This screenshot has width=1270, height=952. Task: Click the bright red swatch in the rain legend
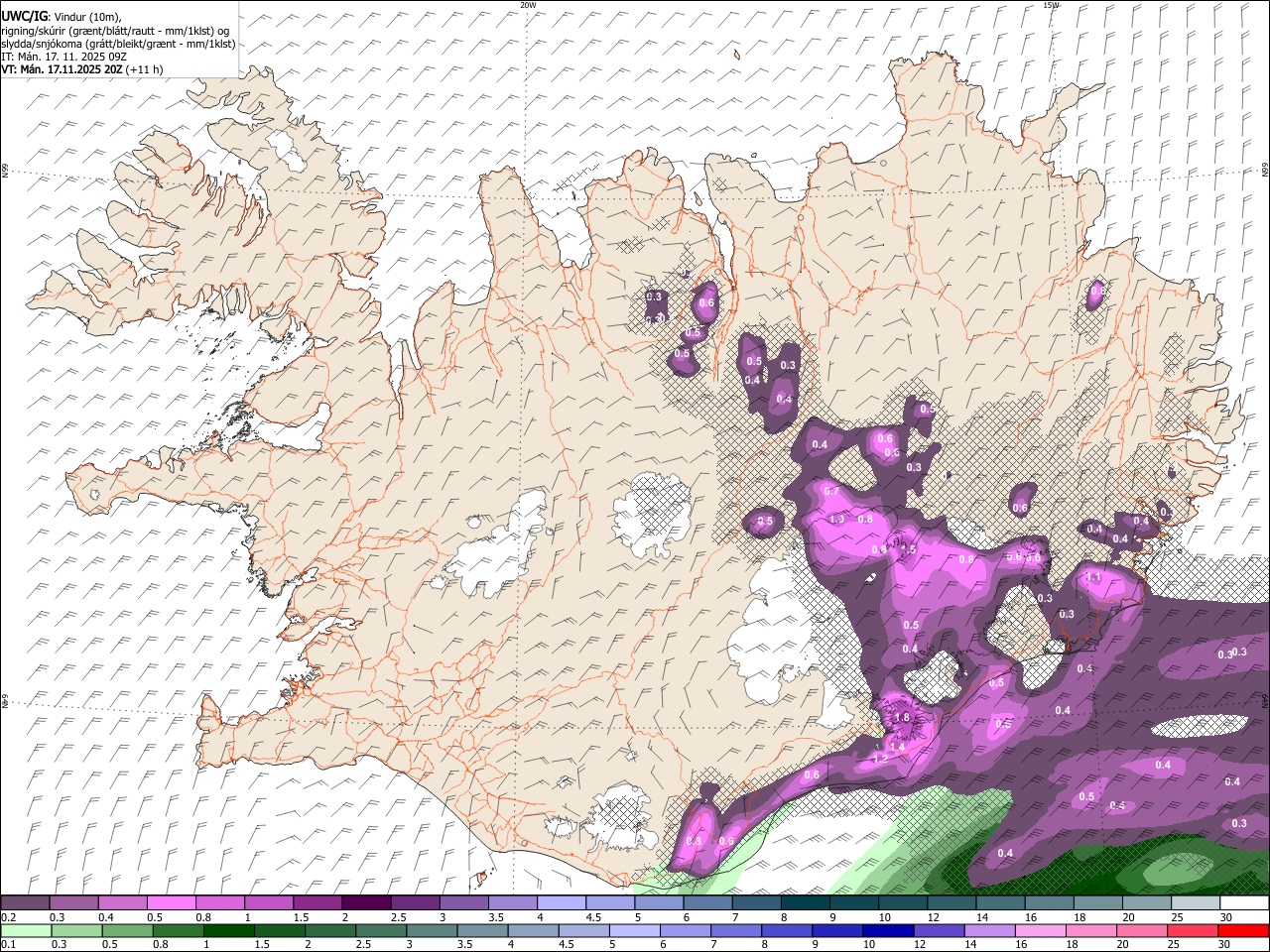click(x=1243, y=931)
